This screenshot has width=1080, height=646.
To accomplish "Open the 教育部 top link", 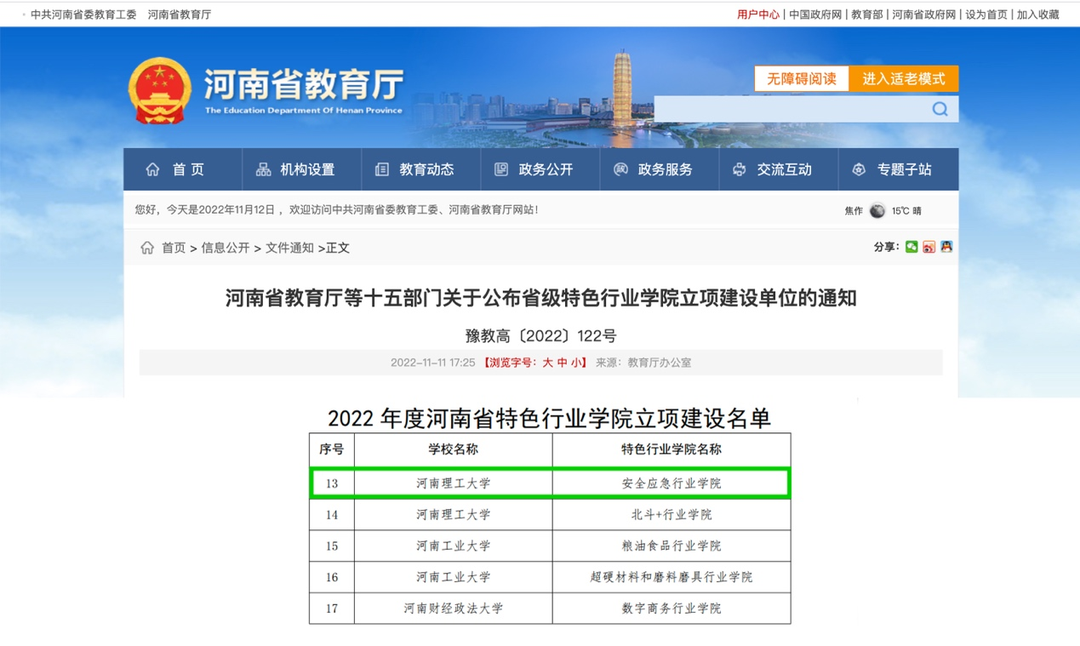I will point(867,14).
